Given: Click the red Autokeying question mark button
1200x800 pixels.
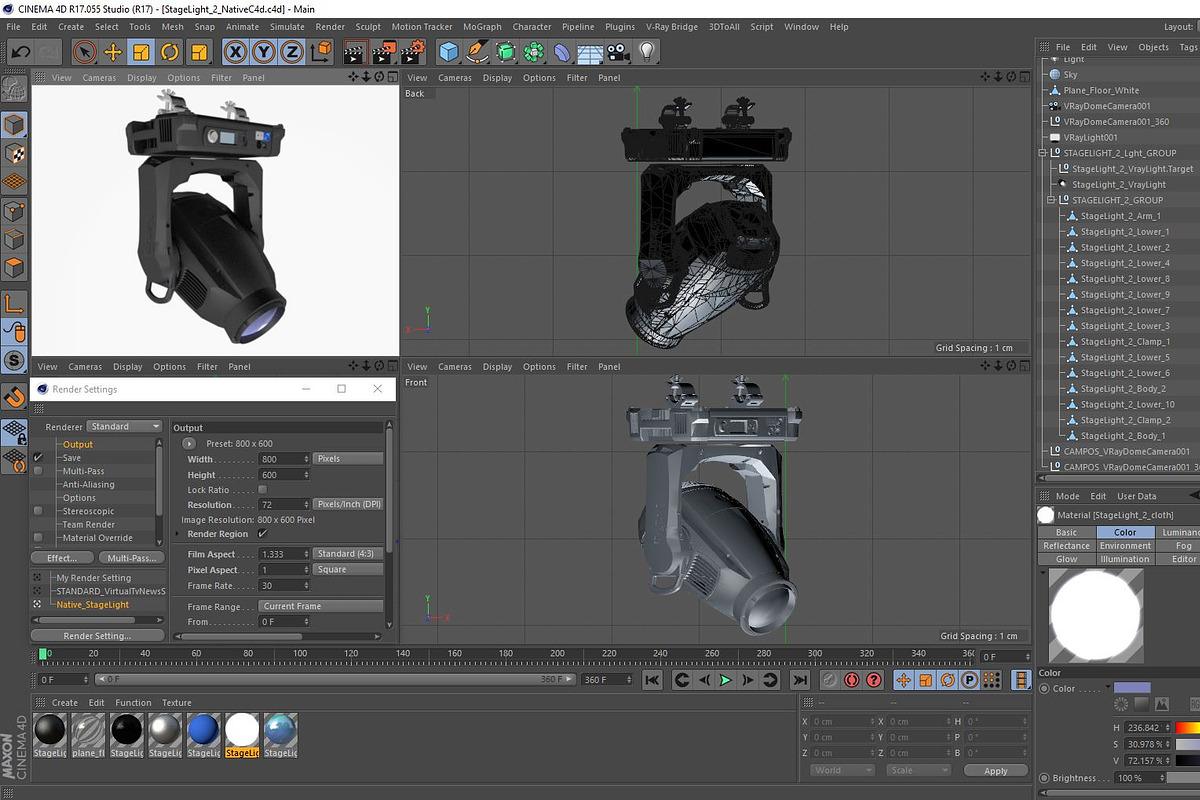Looking at the screenshot, I should click(x=874, y=680).
